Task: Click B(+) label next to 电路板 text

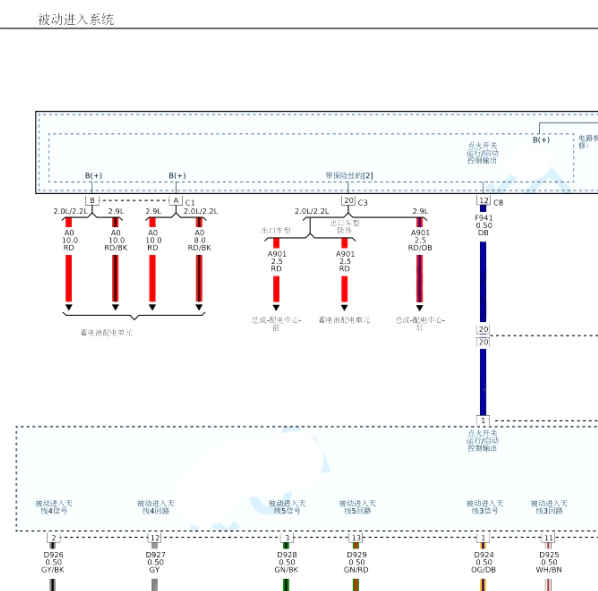Action: tap(541, 140)
